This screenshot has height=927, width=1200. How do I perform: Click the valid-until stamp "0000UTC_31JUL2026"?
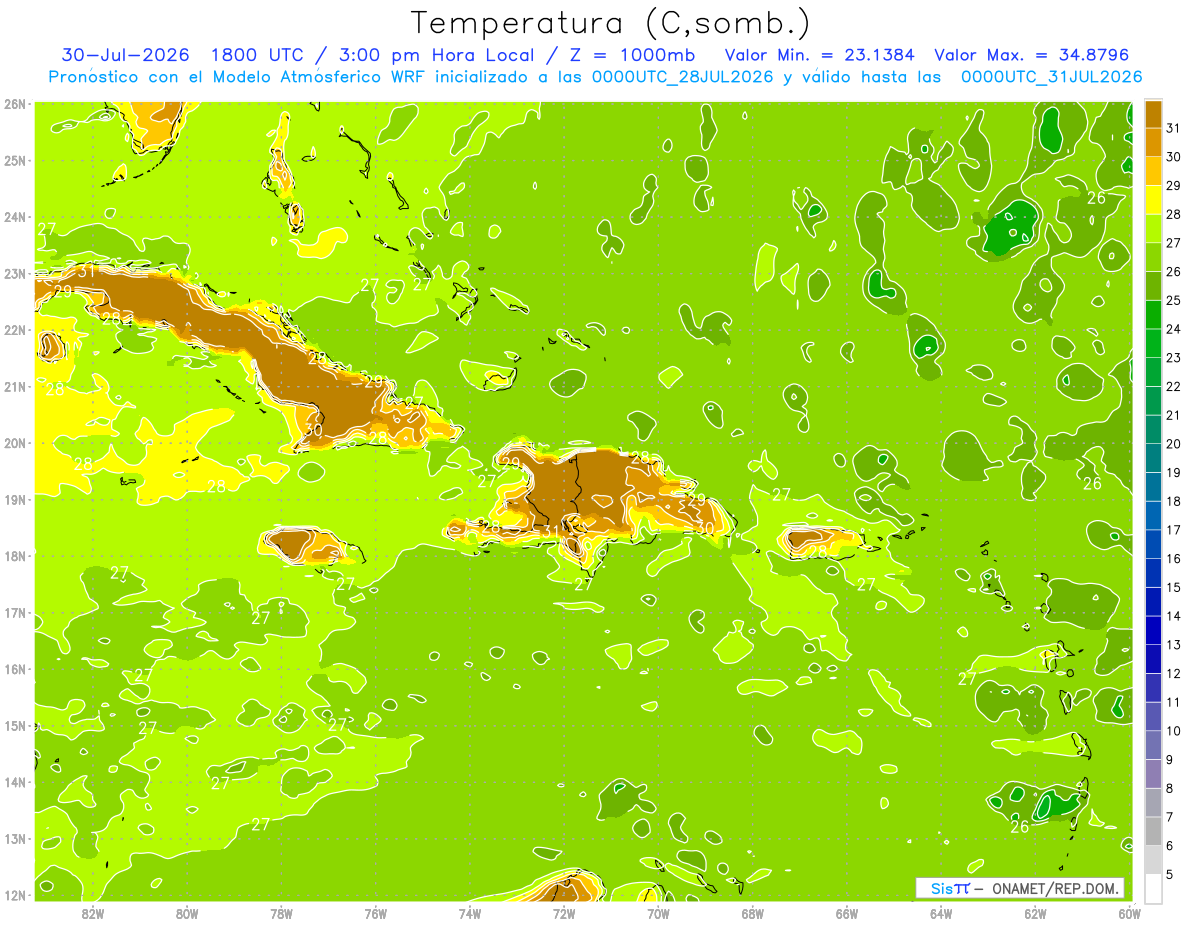pyautogui.click(x=1051, y=76)
